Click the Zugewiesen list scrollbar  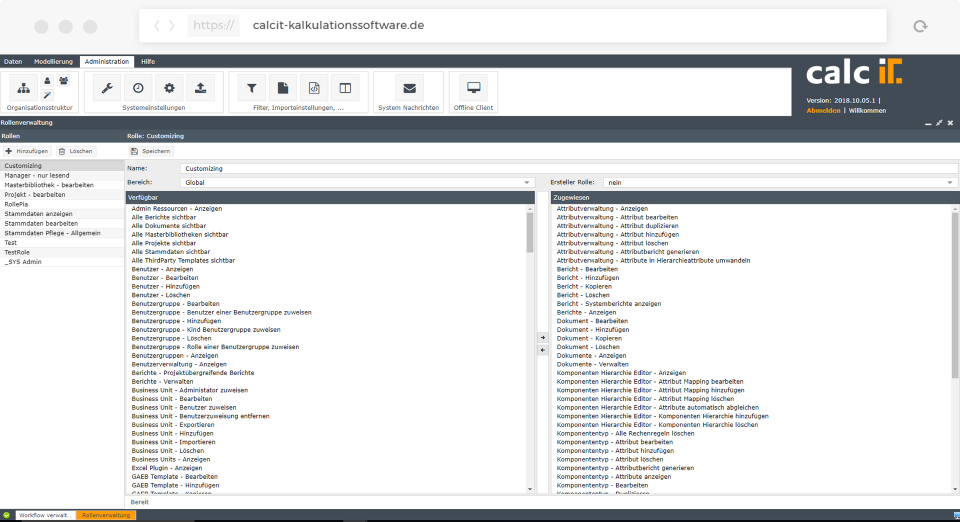[955, 295]
